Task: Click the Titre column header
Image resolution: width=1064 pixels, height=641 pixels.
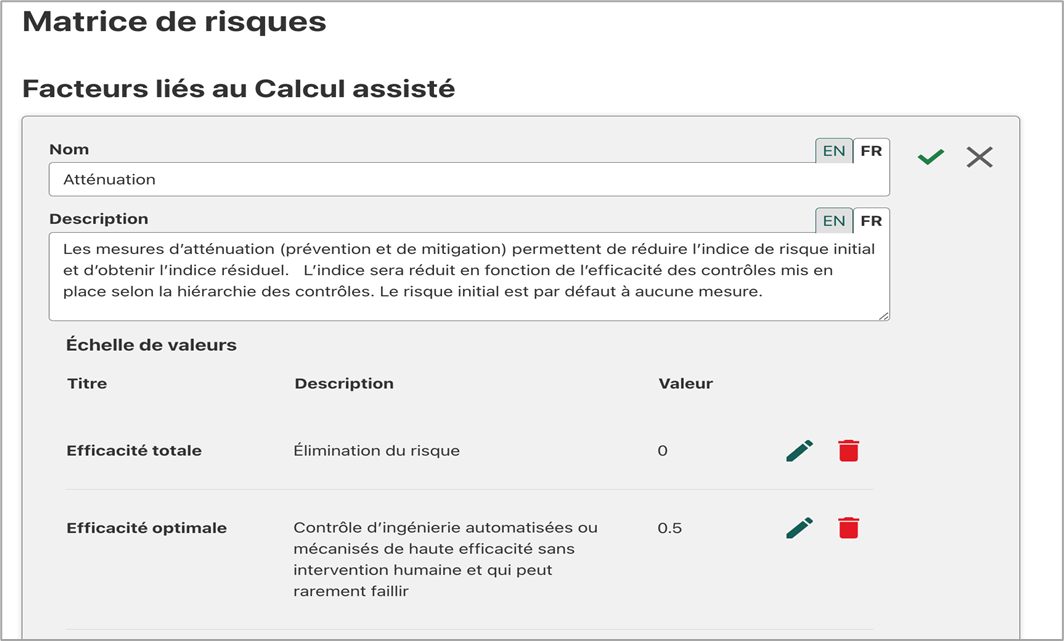Action: tap(87, 383)
